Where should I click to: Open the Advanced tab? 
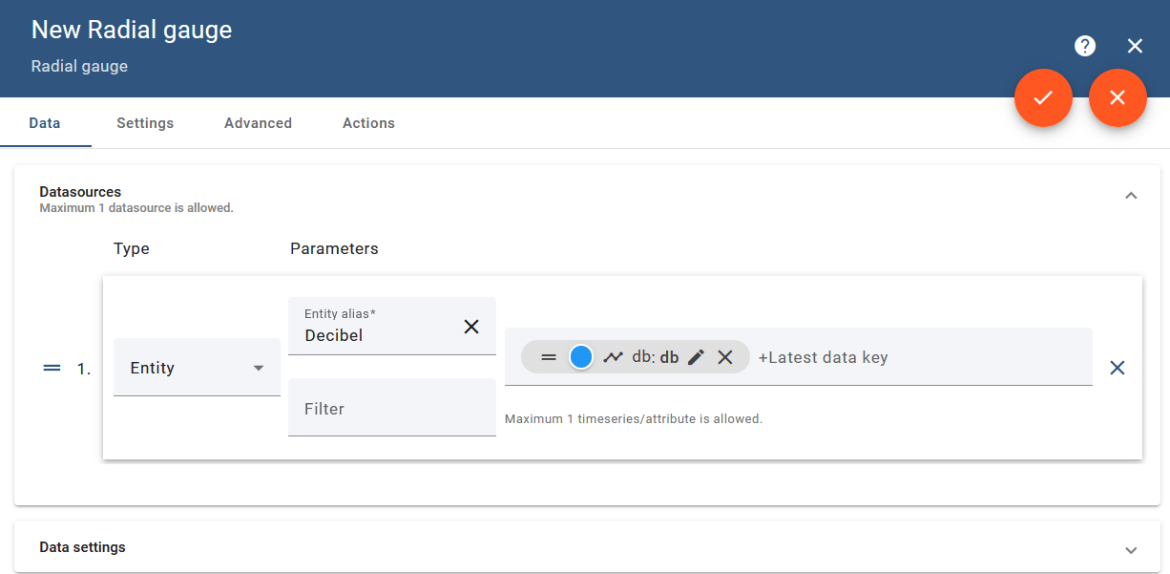point(258,123)
